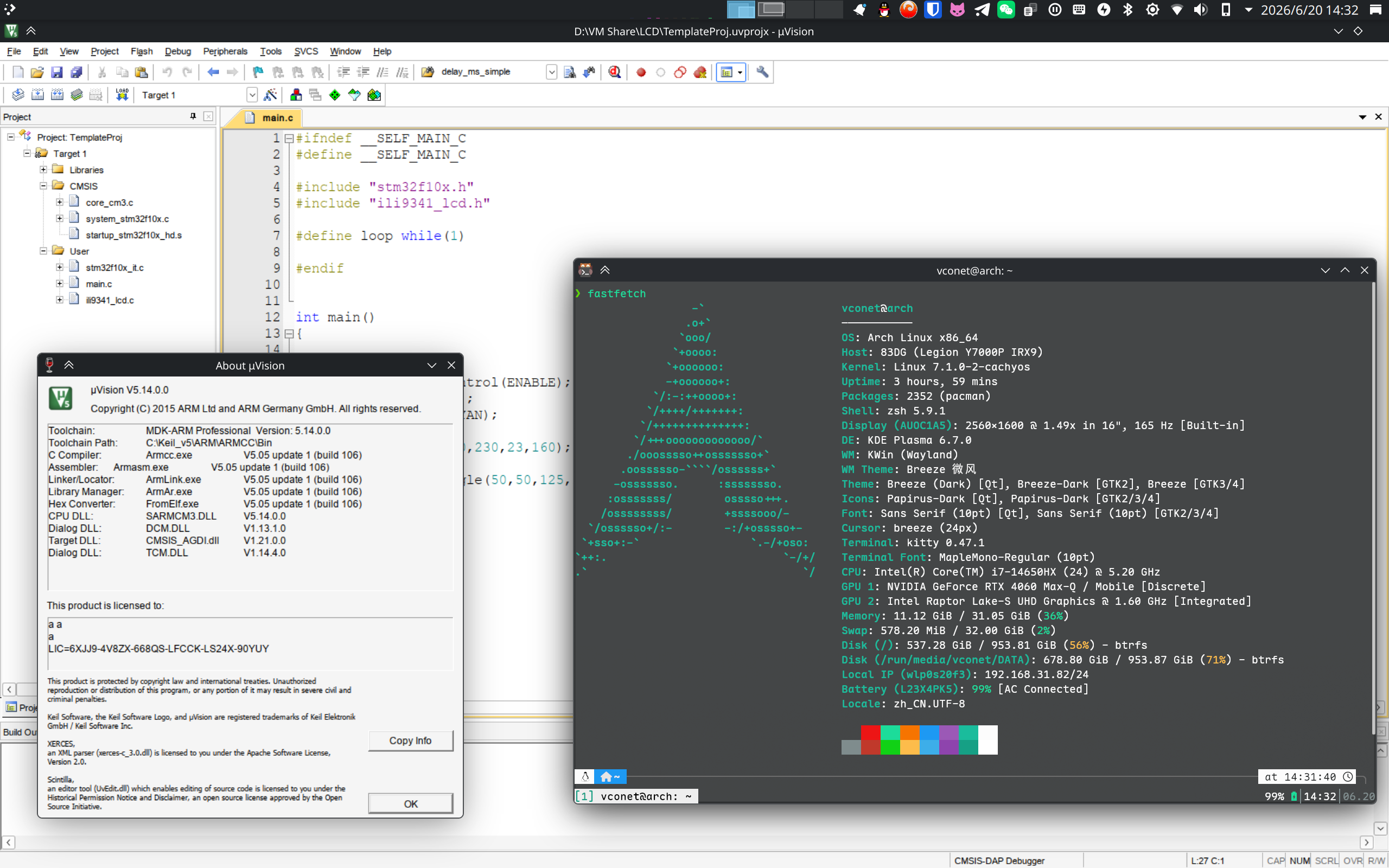Open the Bluetooth tray icon
Screen dimensions: 1389x868
tap(1128, 10)
